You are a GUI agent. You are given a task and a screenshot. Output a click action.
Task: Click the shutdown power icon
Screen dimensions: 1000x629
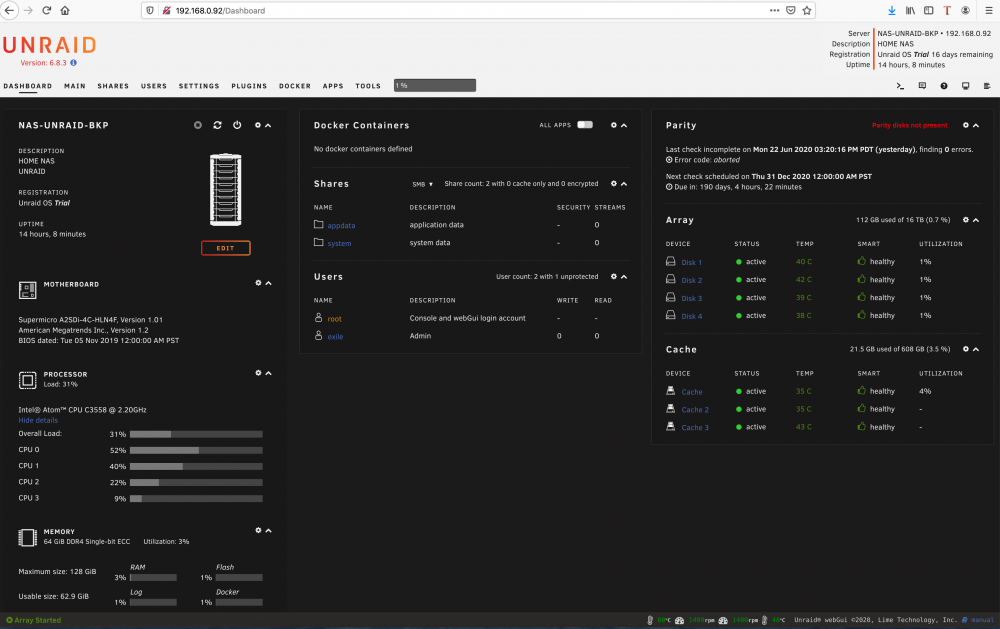[237, 125]
